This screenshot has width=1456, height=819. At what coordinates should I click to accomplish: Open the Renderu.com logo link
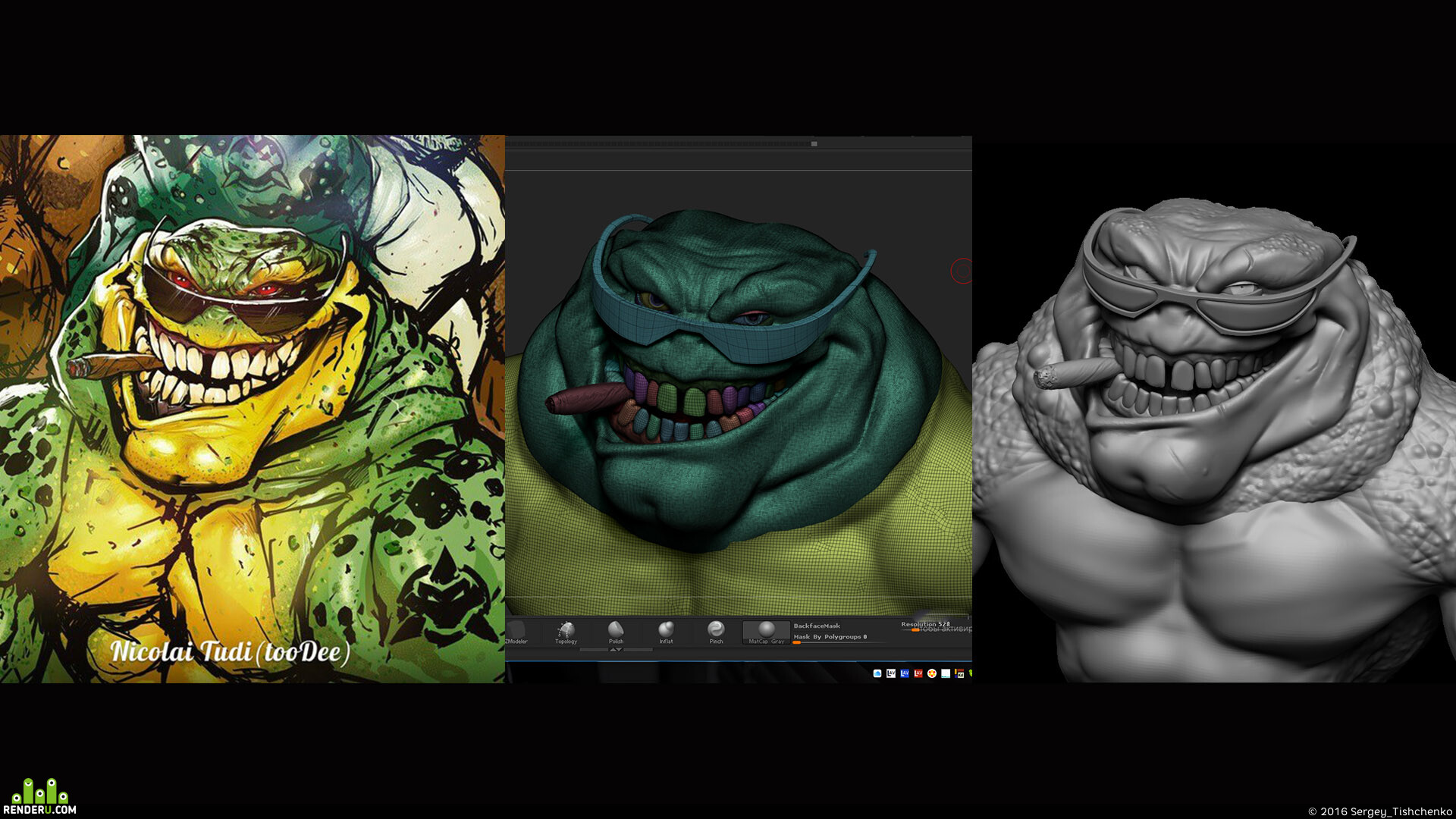pos(39,796)
